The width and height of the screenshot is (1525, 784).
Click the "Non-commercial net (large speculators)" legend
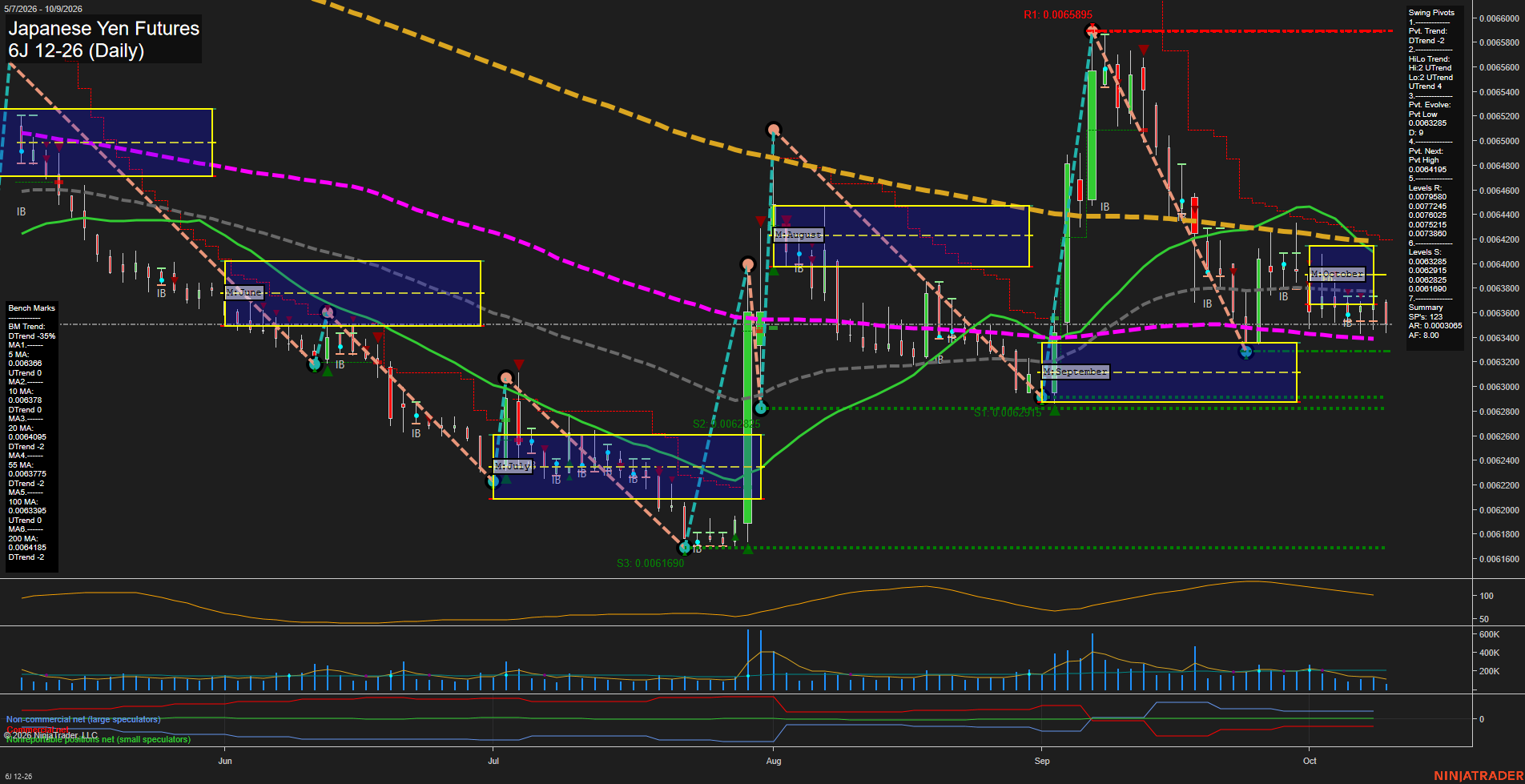[x=83, y=719]
